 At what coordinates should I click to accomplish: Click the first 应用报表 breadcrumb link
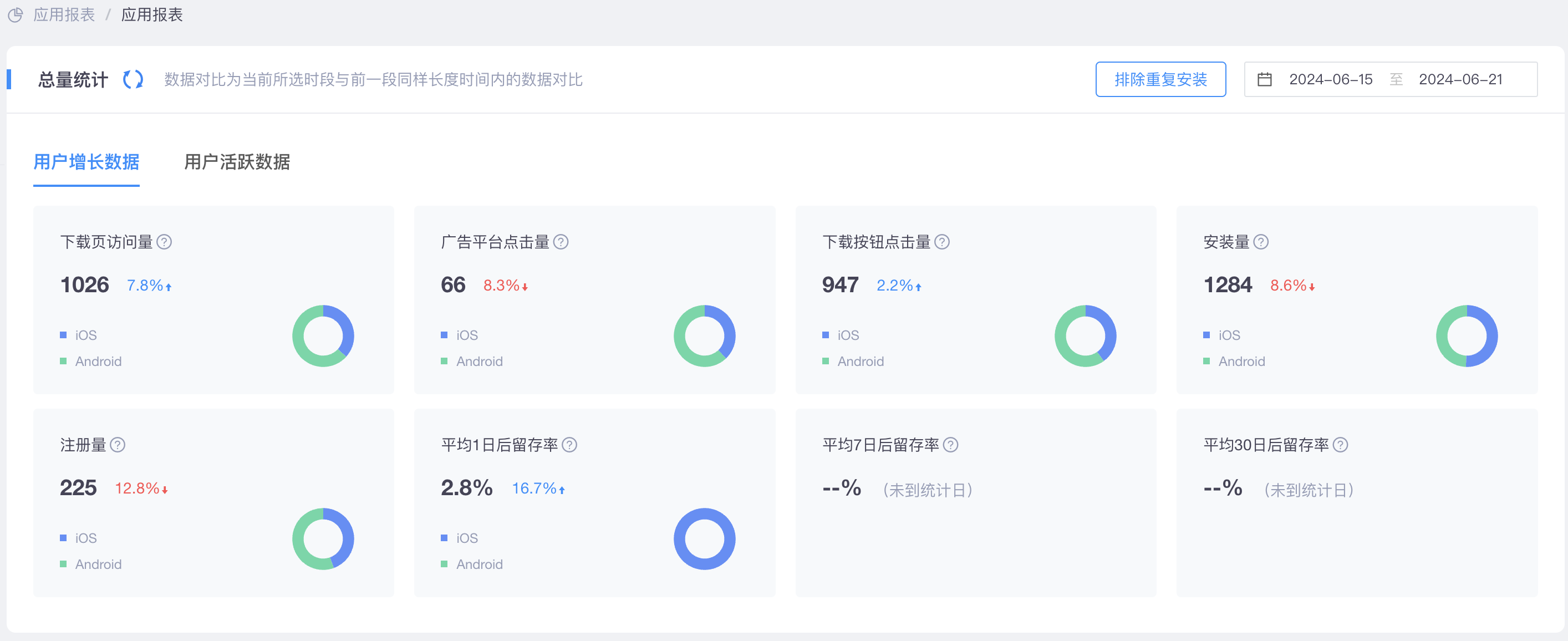click(64, 14)
